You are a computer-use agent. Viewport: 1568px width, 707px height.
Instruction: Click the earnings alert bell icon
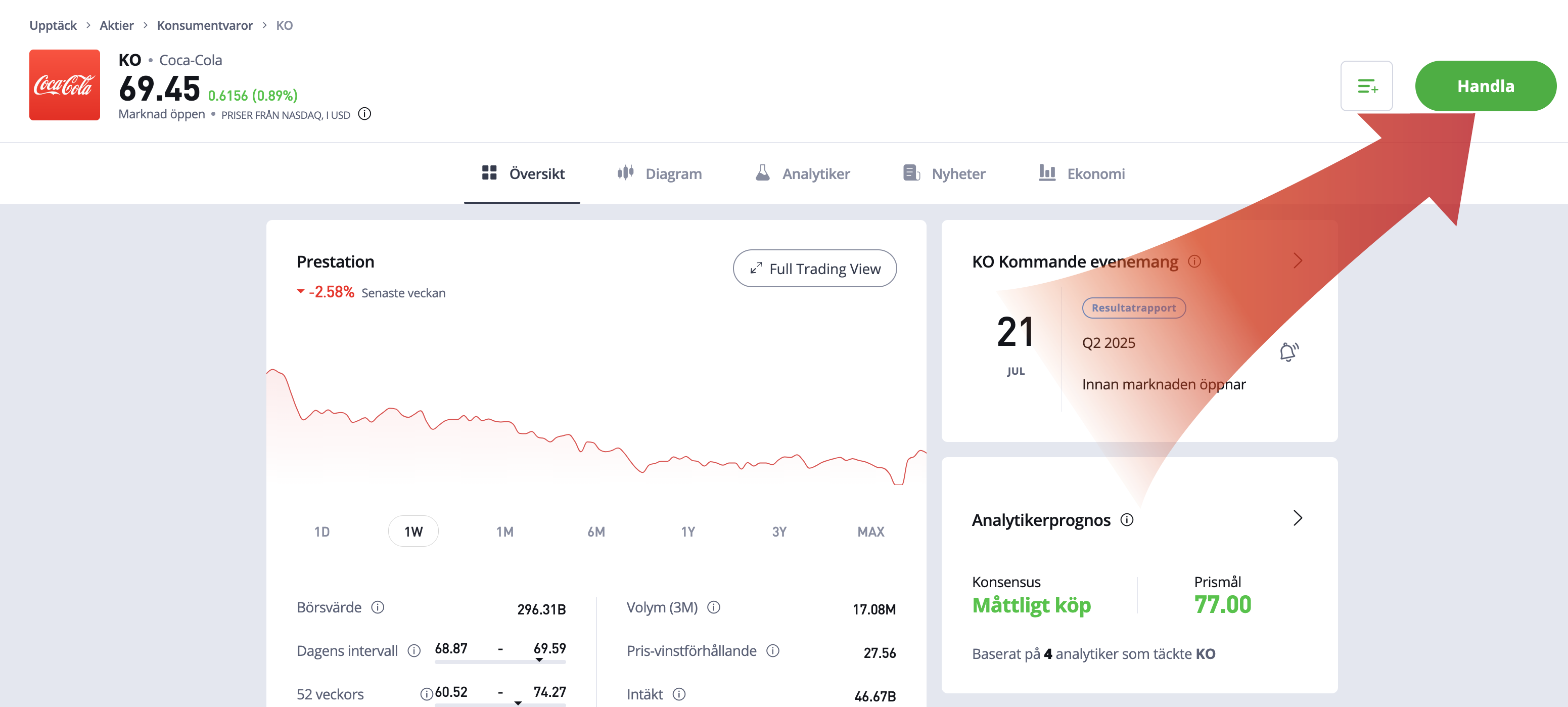point(1288,352)
